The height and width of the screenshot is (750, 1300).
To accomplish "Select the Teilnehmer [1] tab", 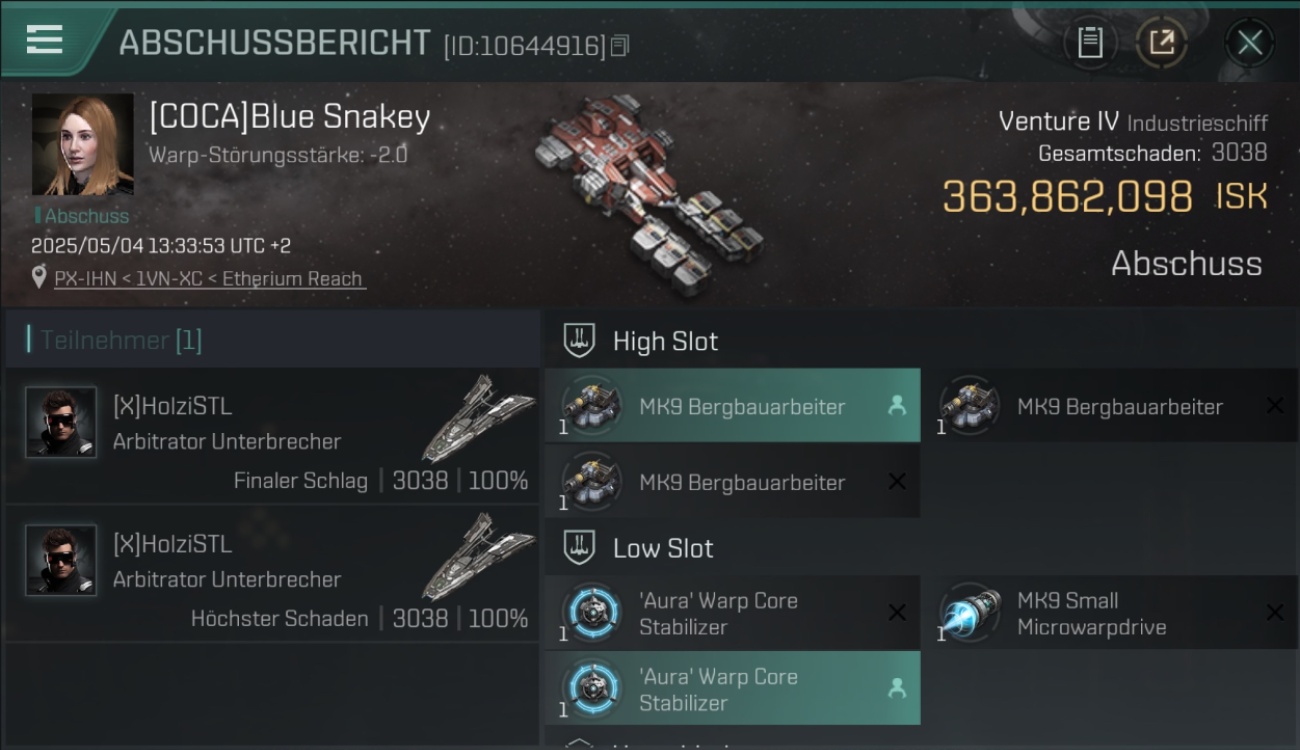I will [x=121, y=340].
